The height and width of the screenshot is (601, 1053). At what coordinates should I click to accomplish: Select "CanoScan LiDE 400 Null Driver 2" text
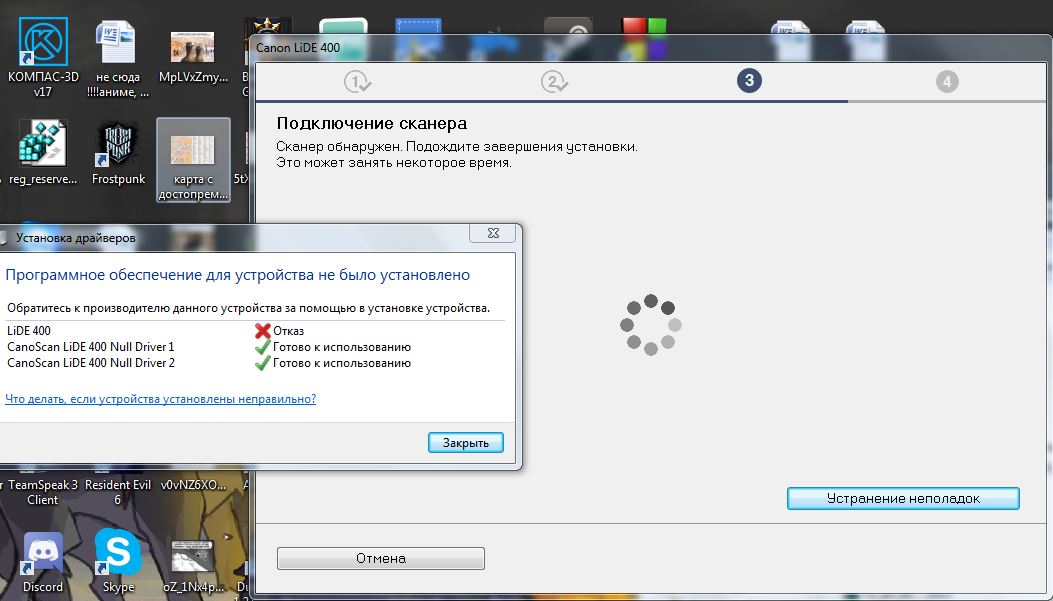pos(91,363)
